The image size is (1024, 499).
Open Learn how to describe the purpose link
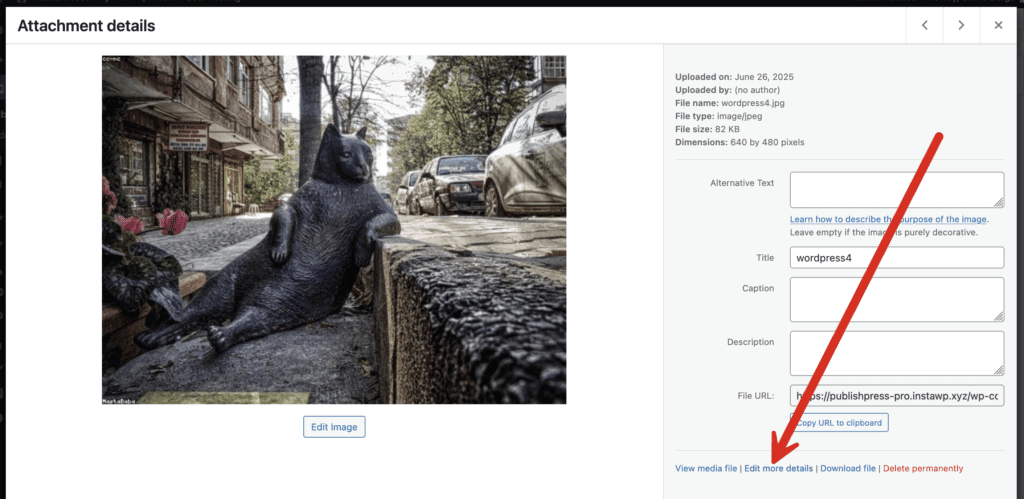(x=888, y=219)
